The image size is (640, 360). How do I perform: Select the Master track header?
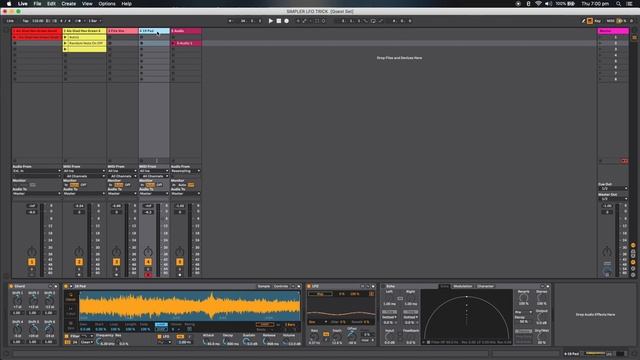tap(613, 31)
